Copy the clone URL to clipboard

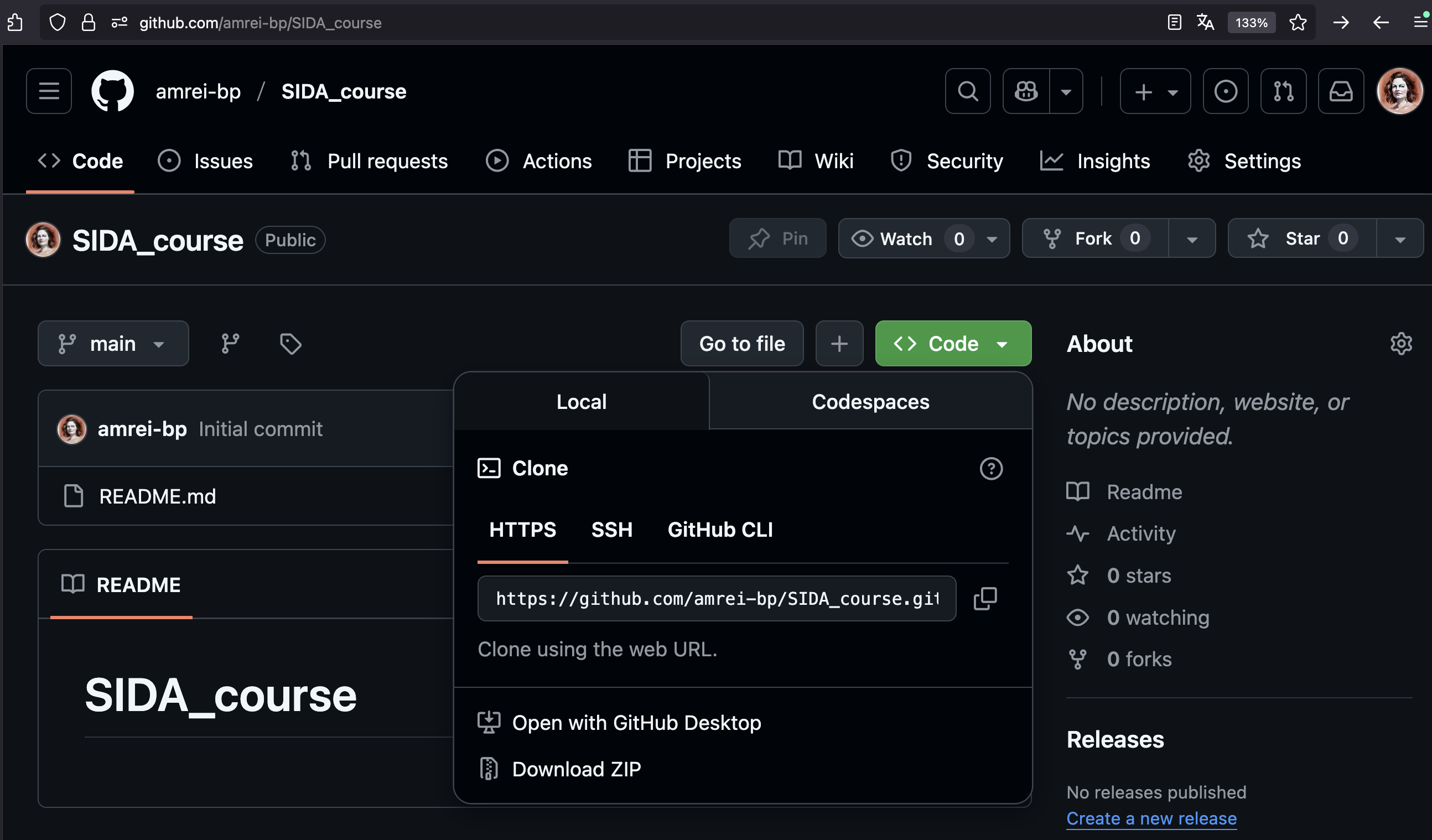985,598
